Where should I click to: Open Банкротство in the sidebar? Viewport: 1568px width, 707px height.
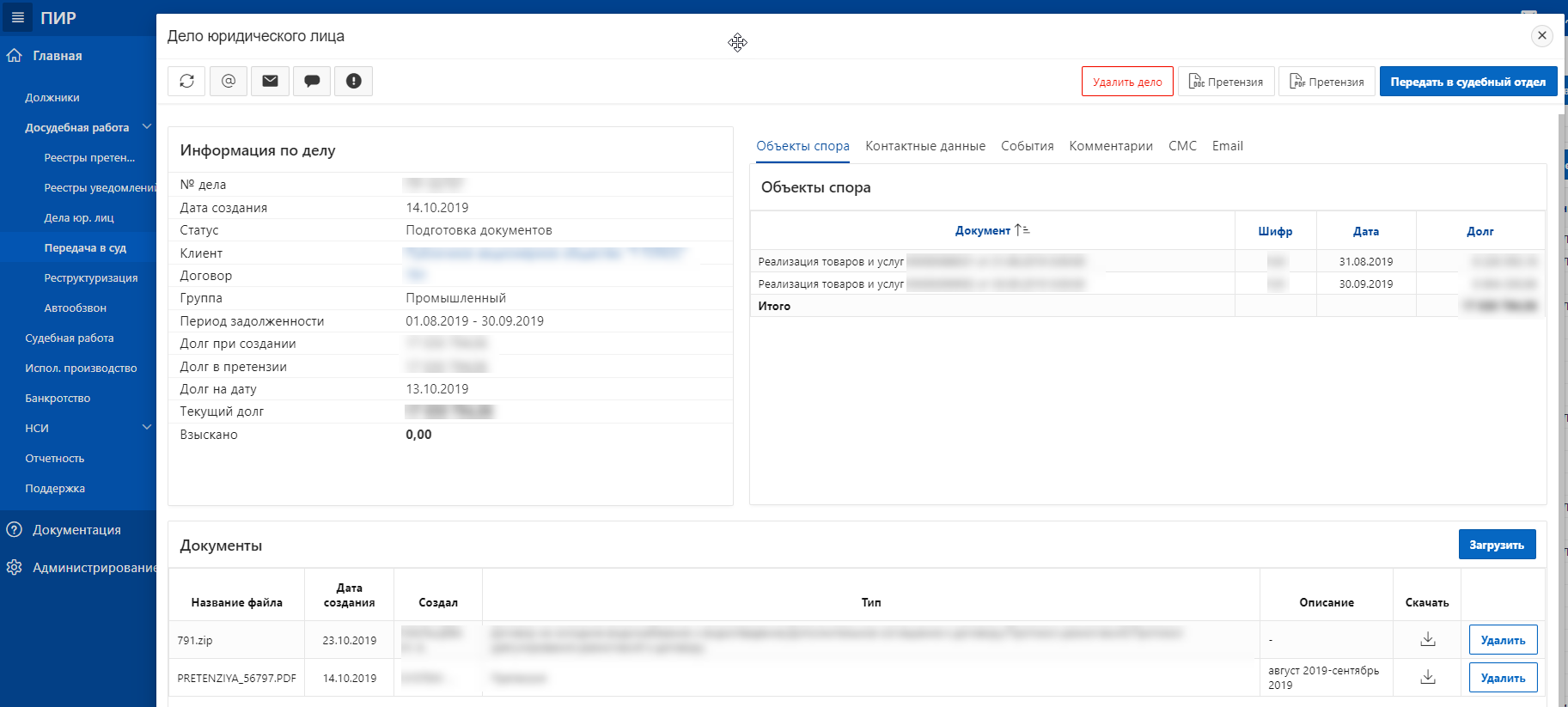pos(58,399)
